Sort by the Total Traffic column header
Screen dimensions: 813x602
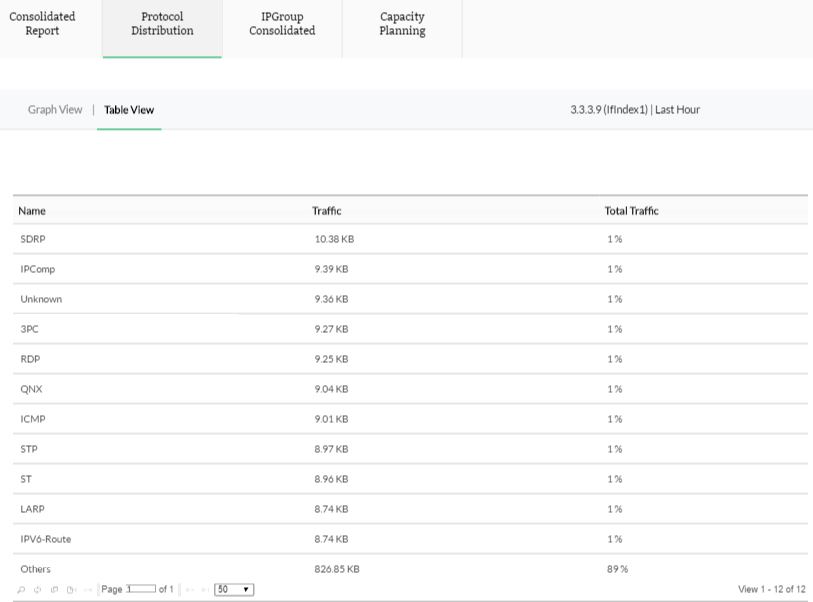[631, 211]
